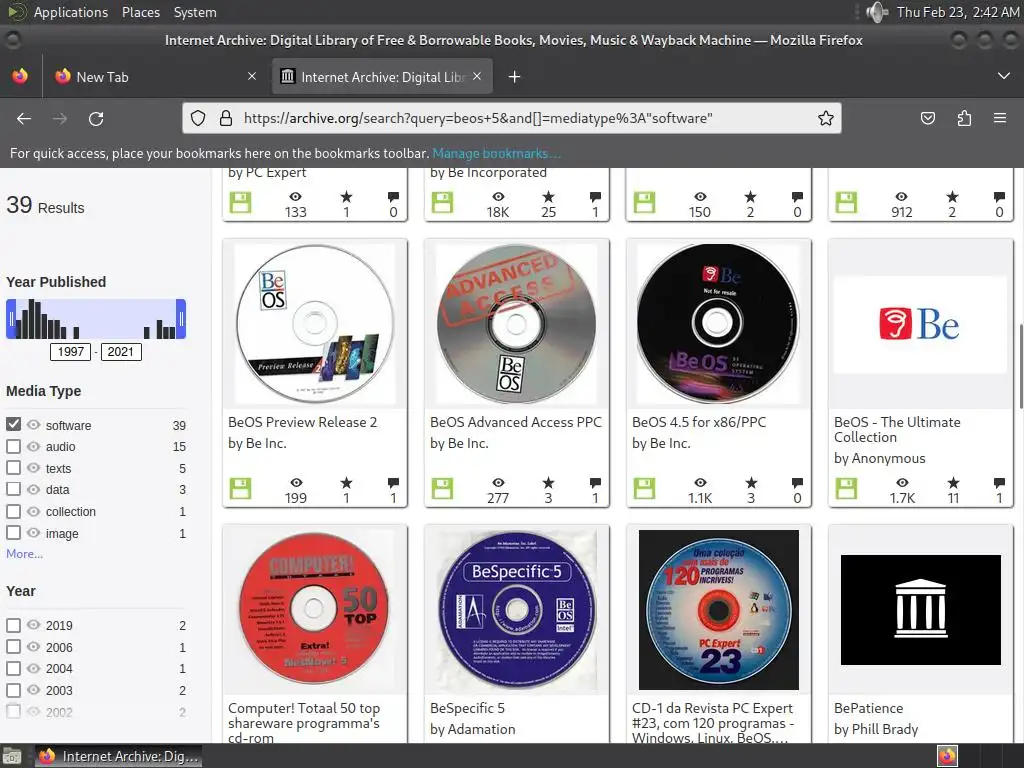The height and width of the screenshot is (768, 1024).
Task: Click the Firefox icon in bottom-right panel
Action: pyautogui.click(x=947, y=756)
